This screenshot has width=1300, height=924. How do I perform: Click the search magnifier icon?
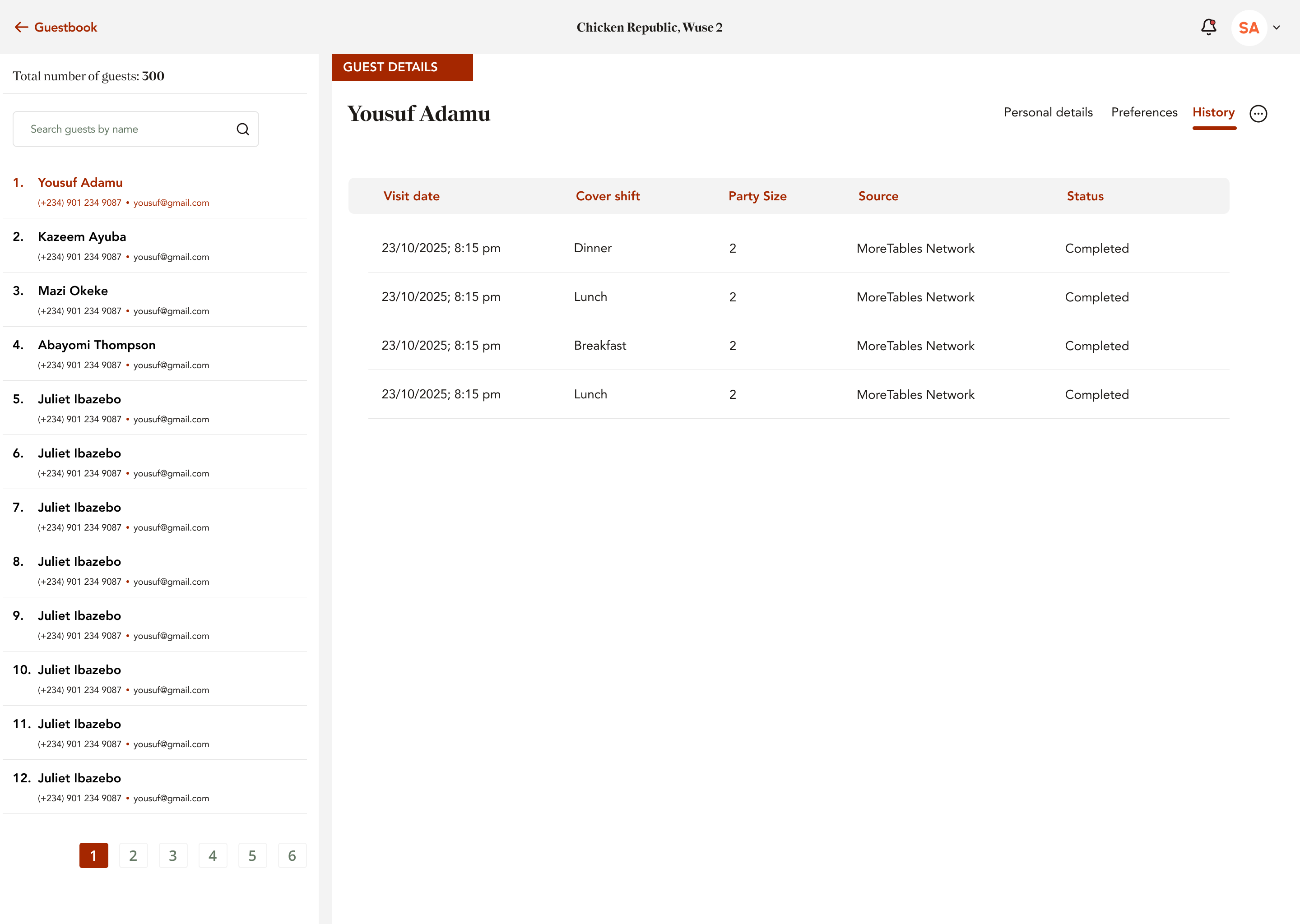point(243,129)
